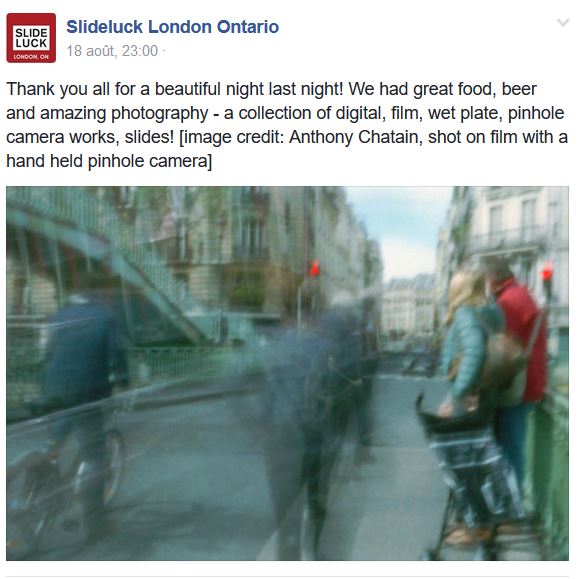Click the post text paragraph
The height and width of the screenshot is (579, 580).
point(287,125)
